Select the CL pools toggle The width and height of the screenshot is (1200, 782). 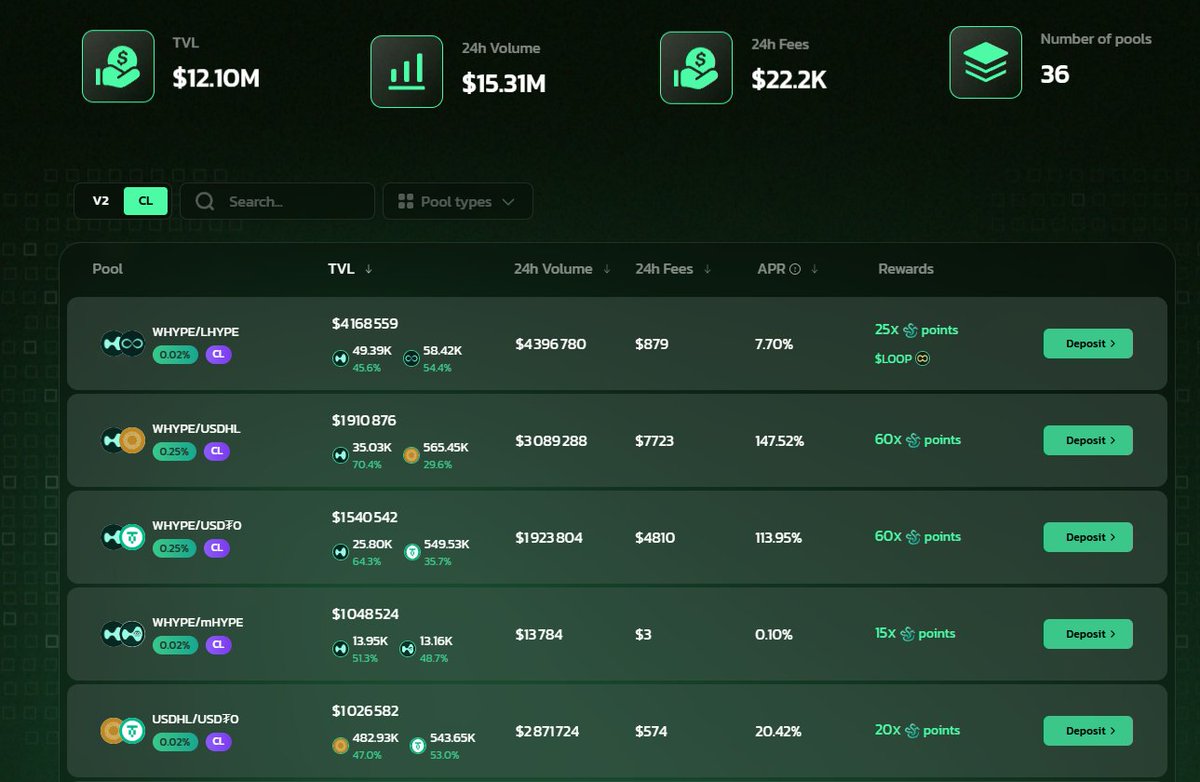point(146,201)
